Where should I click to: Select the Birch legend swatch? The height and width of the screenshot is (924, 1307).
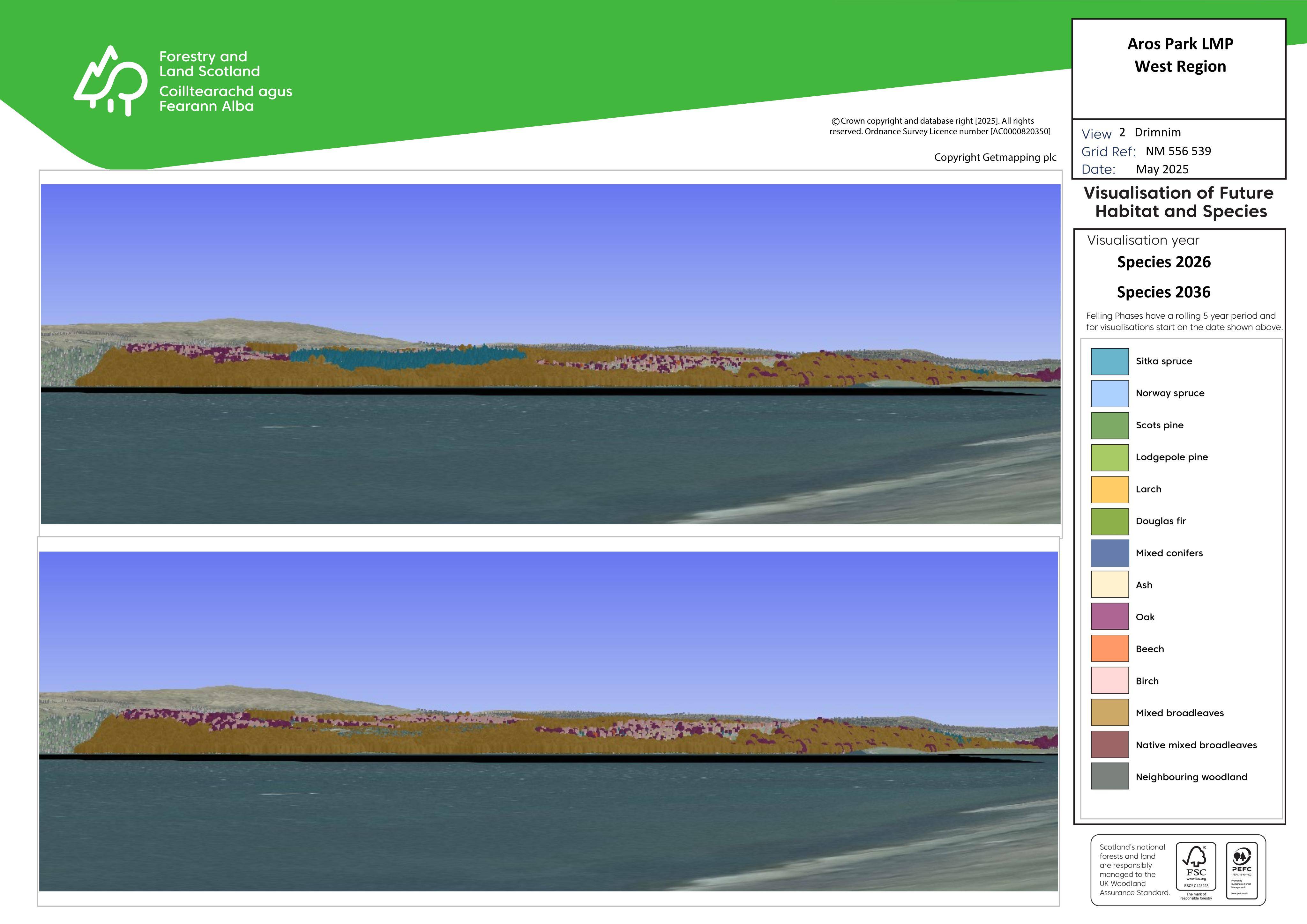point(1109,681)
